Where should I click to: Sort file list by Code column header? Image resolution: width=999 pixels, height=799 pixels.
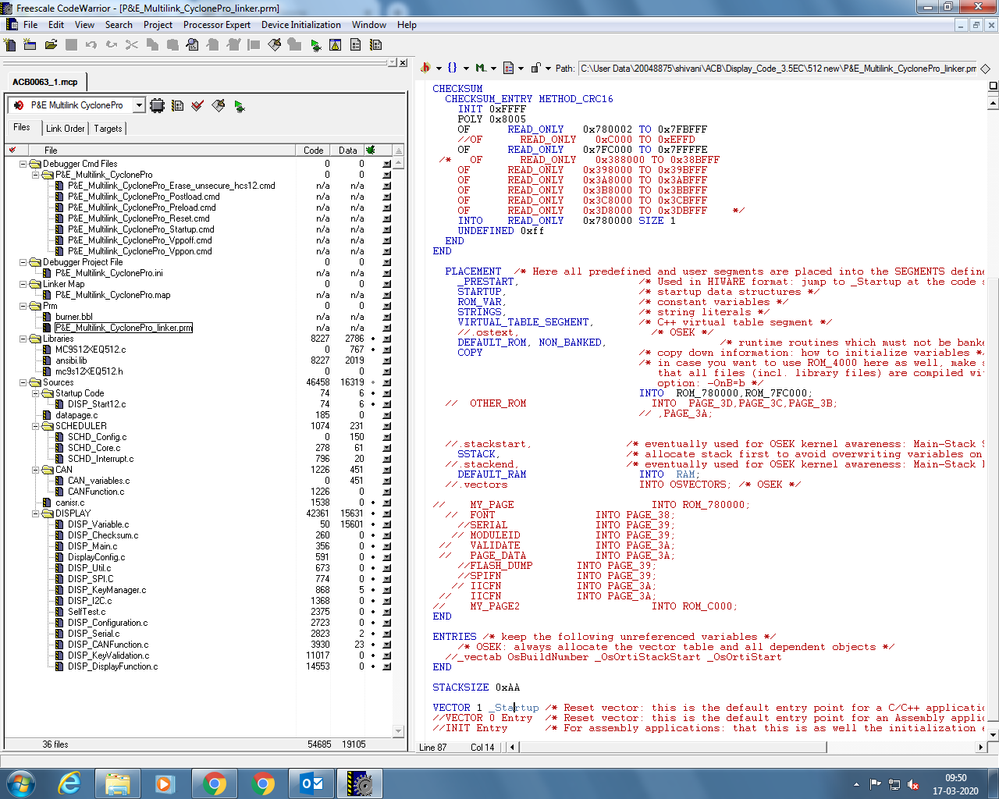pos(313,150)
